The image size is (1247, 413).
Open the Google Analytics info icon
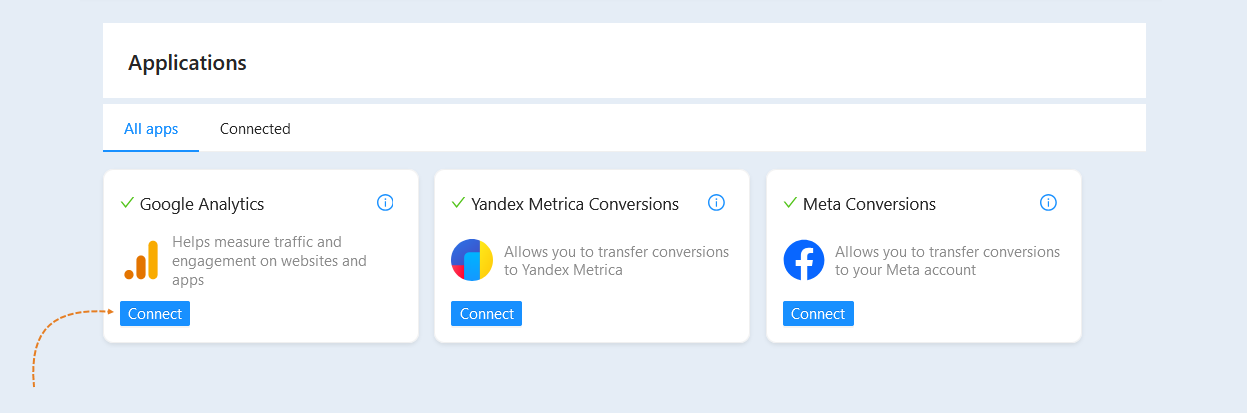pos(385,203)
